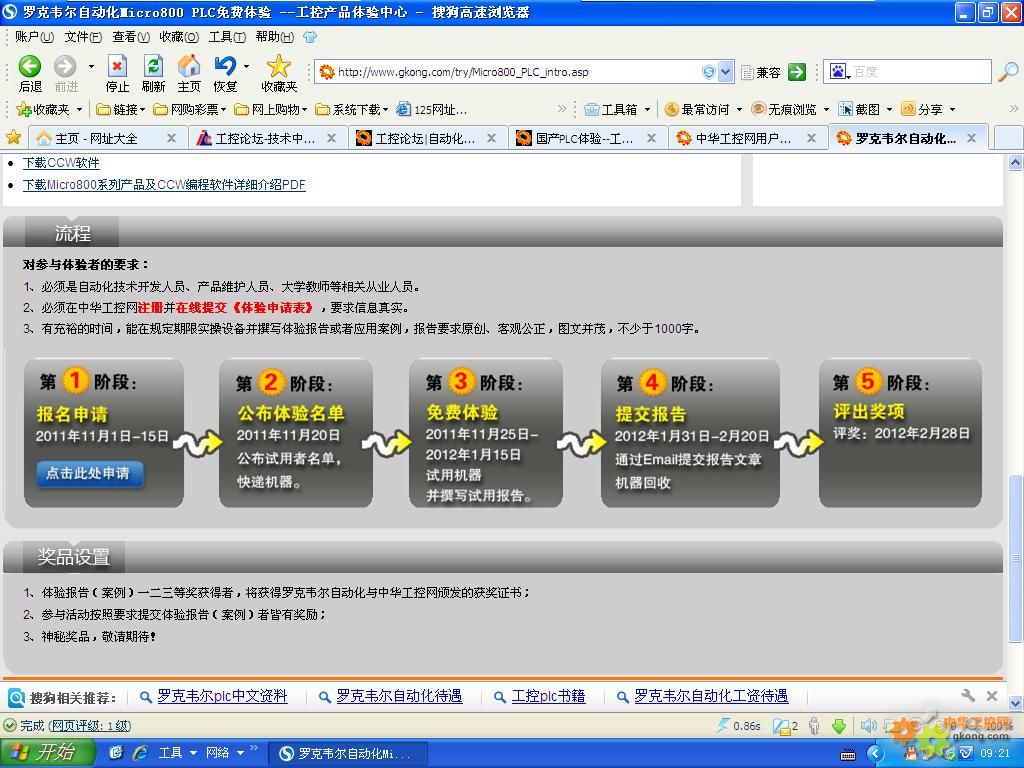Click the 网页评级: 1级 status link
This screenshot has height=768, width=1024.
point(89,726)
